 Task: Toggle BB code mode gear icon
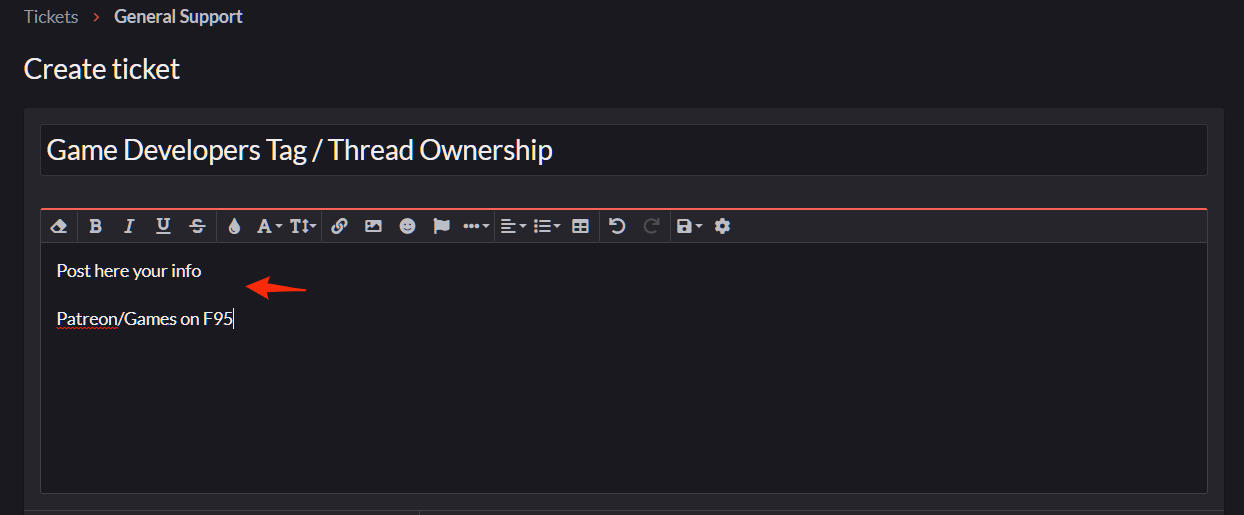click(722, 226)
